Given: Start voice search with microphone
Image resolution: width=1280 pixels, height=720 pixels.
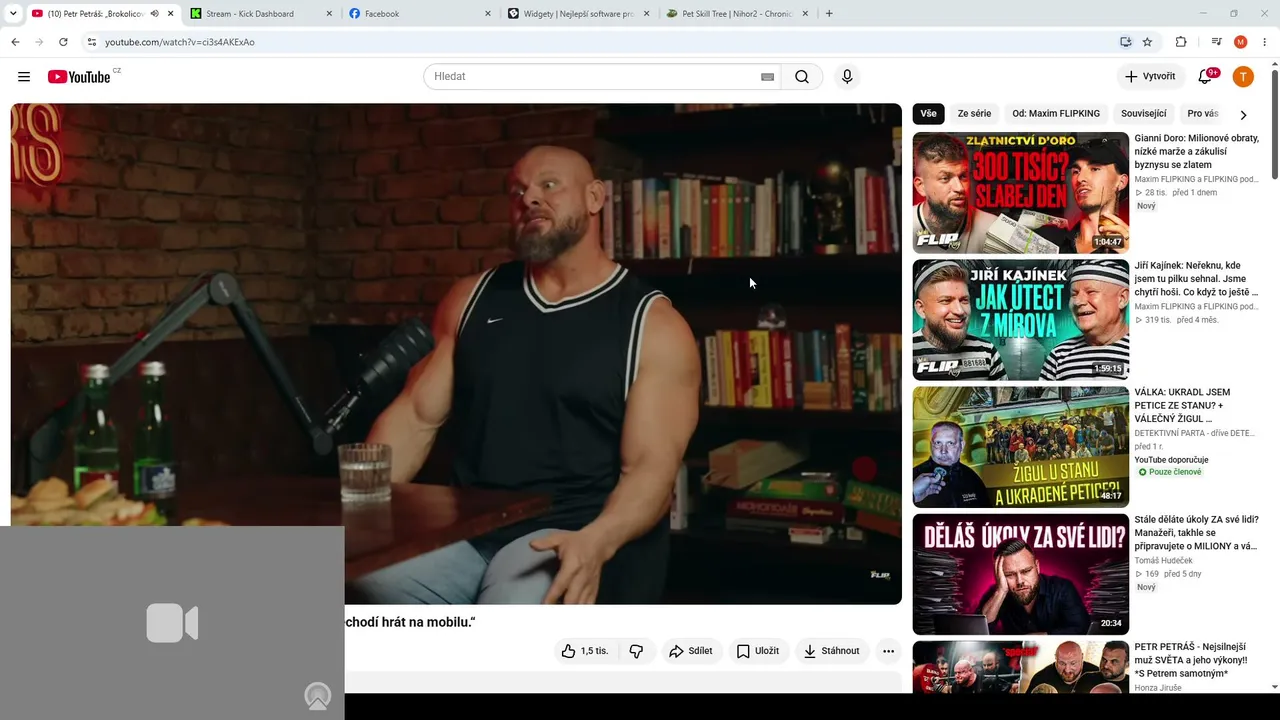Looking at the screenshot, I should [x=847, y=77].
